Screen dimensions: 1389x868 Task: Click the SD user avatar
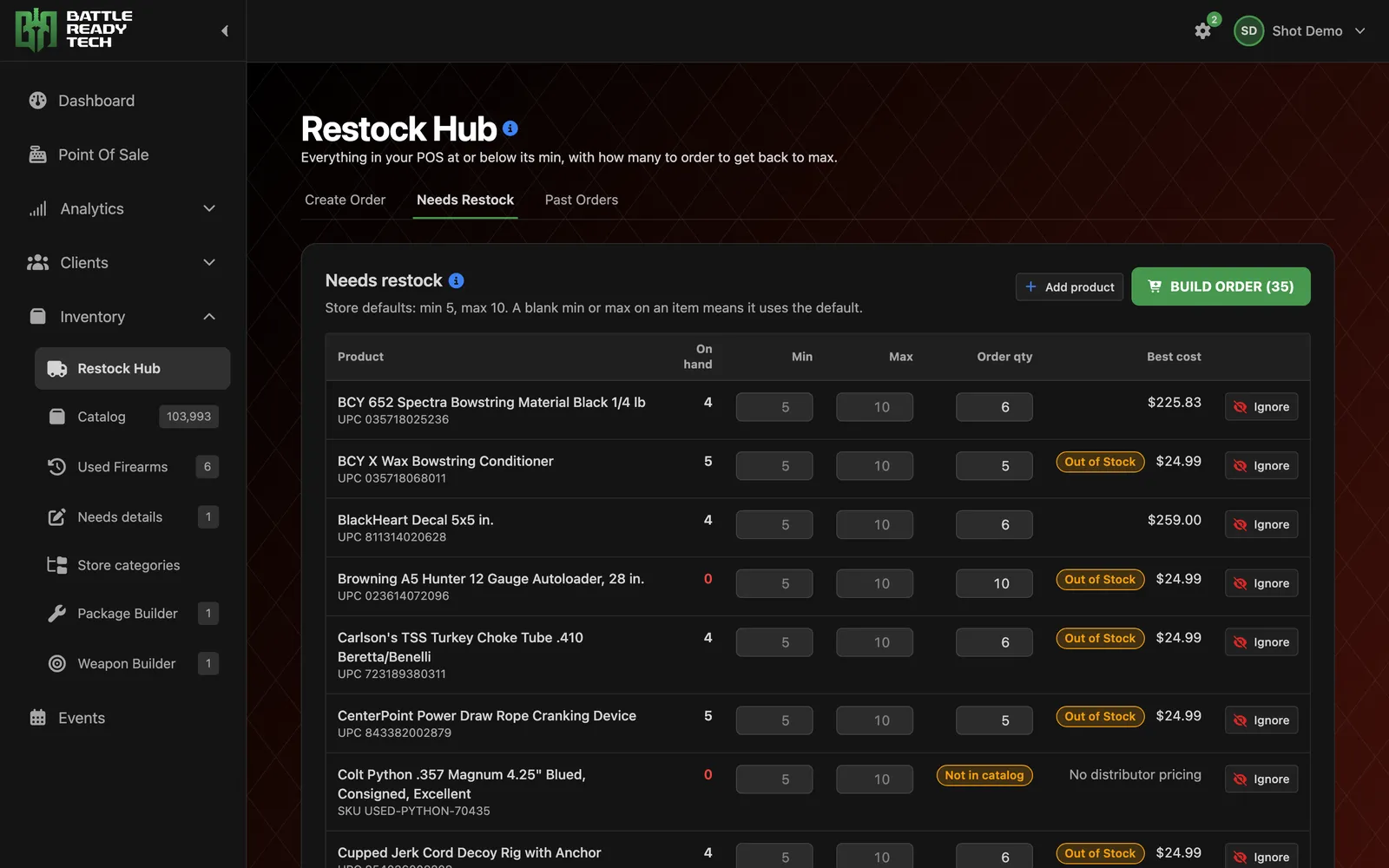[1248, 31]
